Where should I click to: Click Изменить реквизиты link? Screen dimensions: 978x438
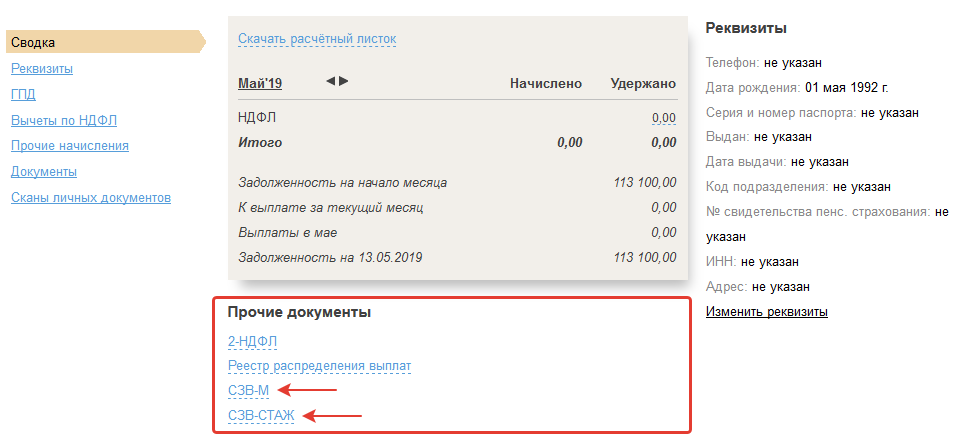click(x=767, y=312)
